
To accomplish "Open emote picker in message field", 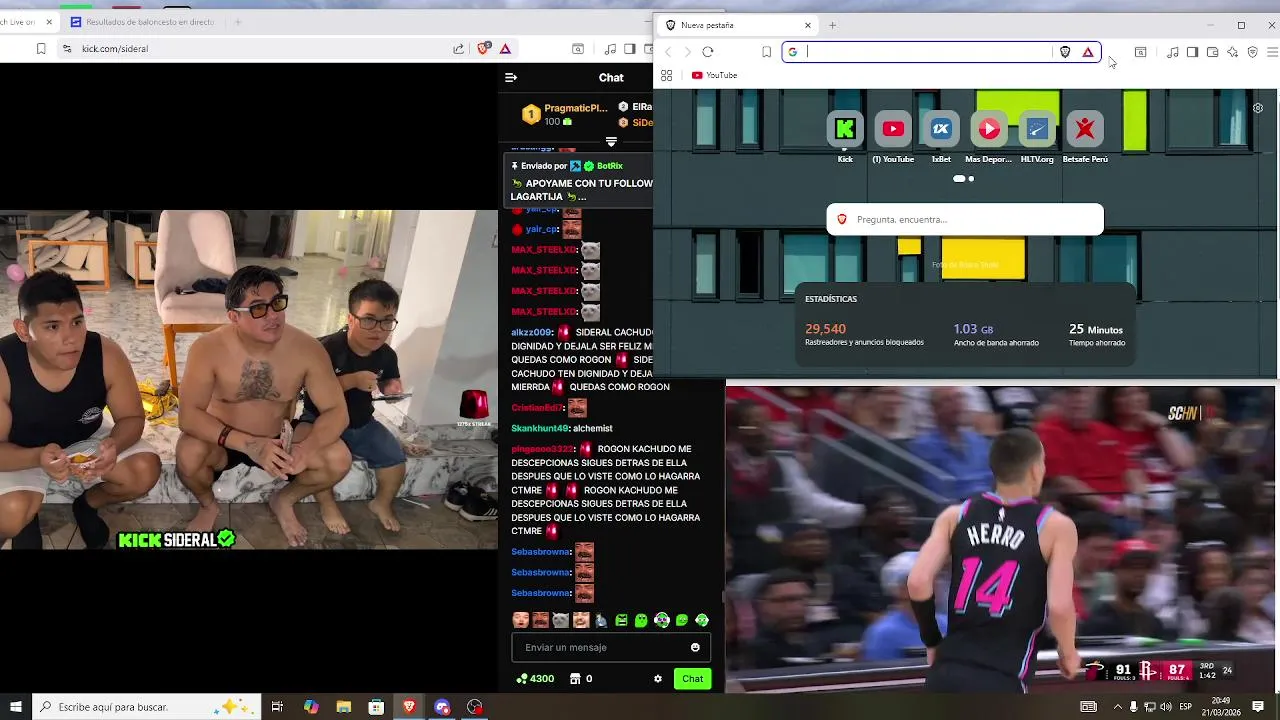I will pyautogui.click(x=695, y=647).
